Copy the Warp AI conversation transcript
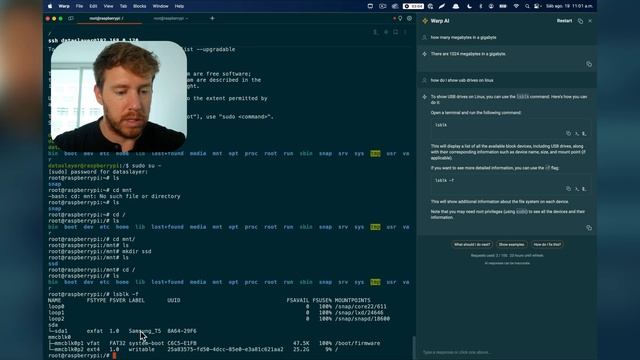Screen dimensions: 640x360 tap(580, 21)
